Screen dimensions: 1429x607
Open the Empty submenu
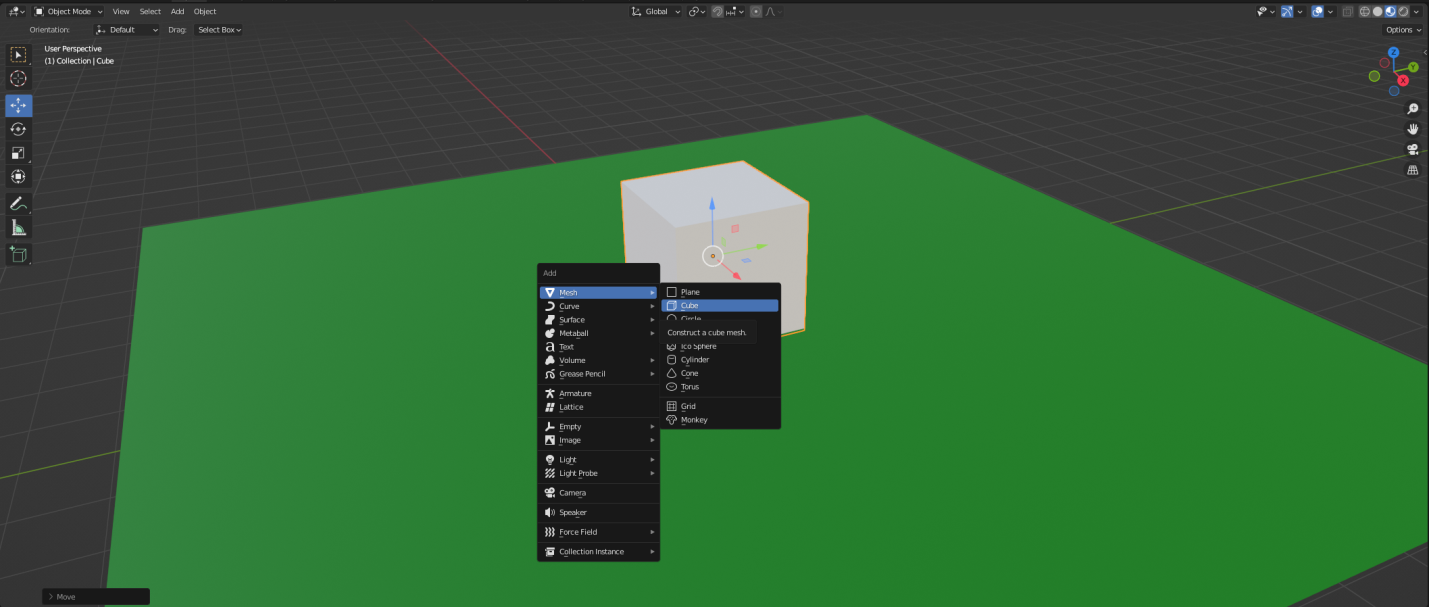[x=599, y=427]
